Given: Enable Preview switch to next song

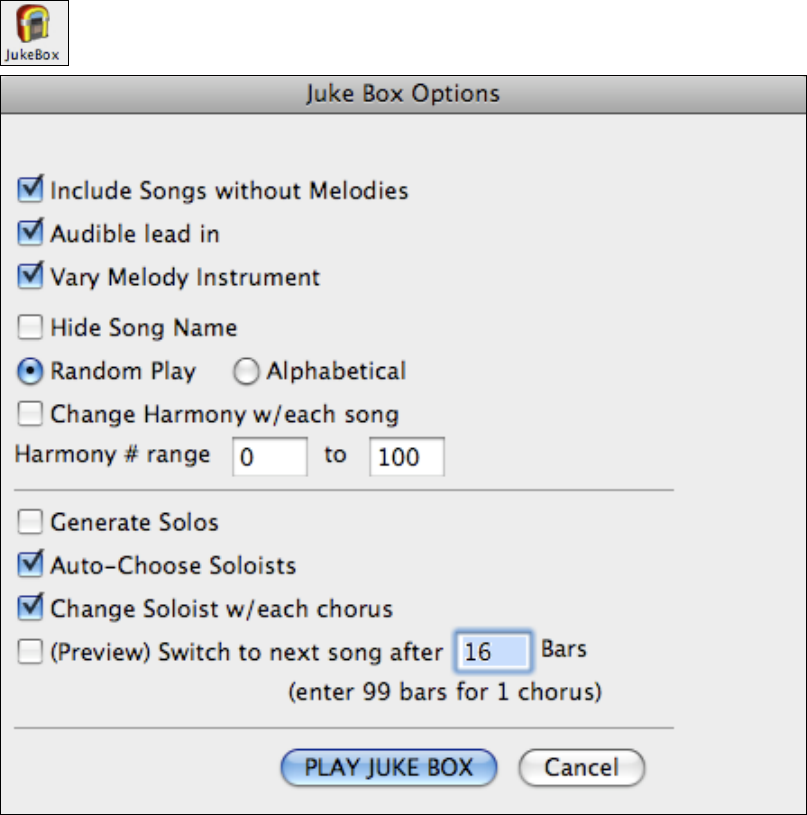Looking at the screenshot, I should click(31, 652).
